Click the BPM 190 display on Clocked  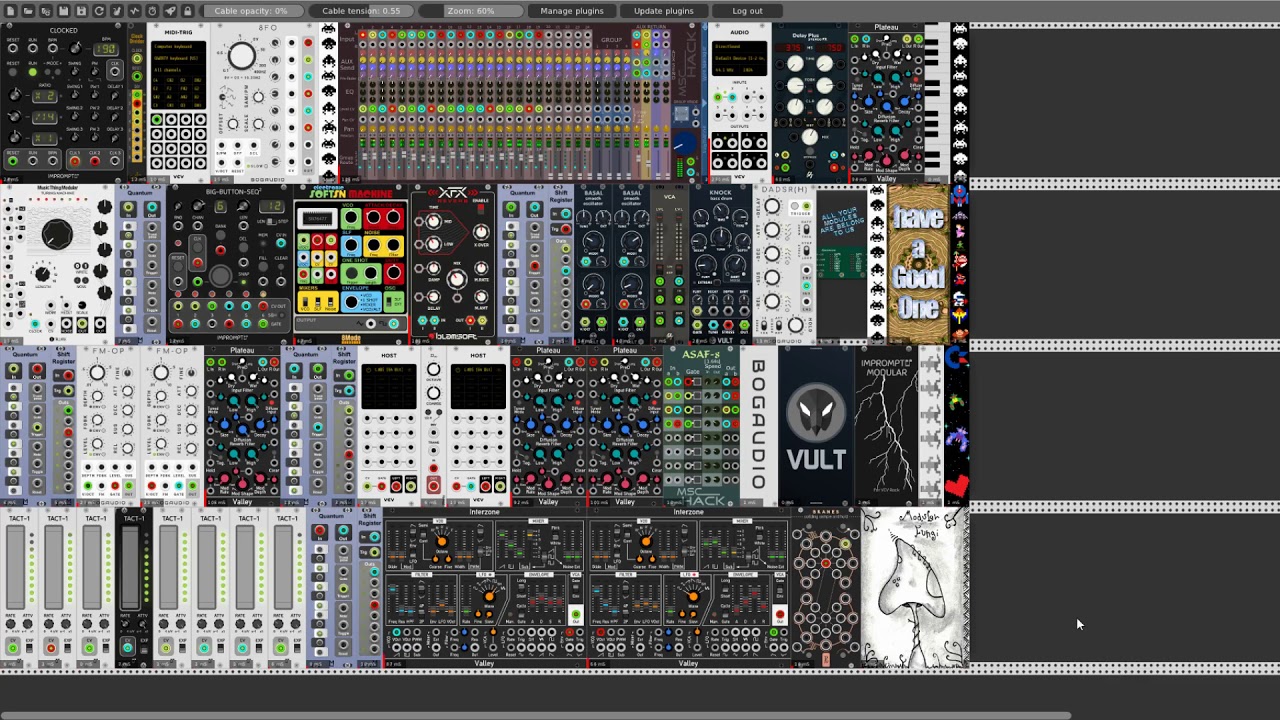[106, 49]
